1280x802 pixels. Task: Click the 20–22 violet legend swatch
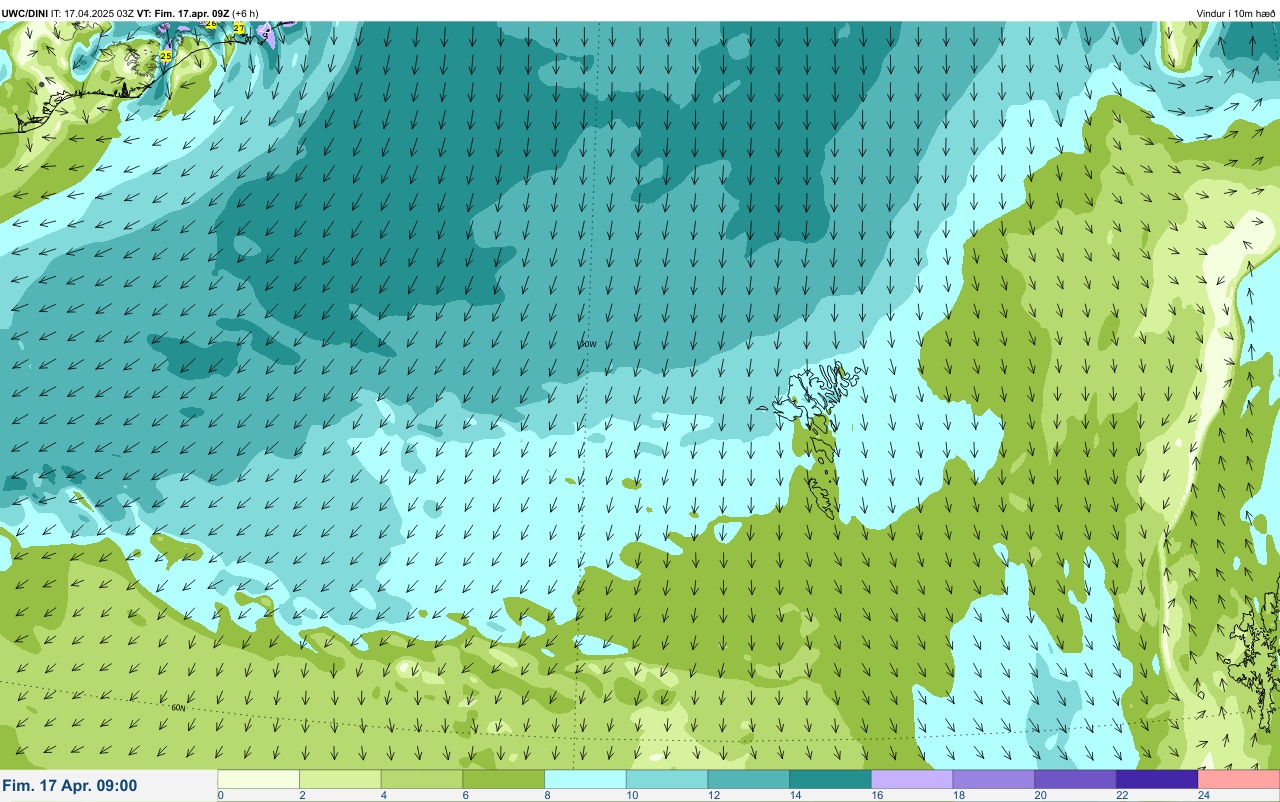[1075, 779]
